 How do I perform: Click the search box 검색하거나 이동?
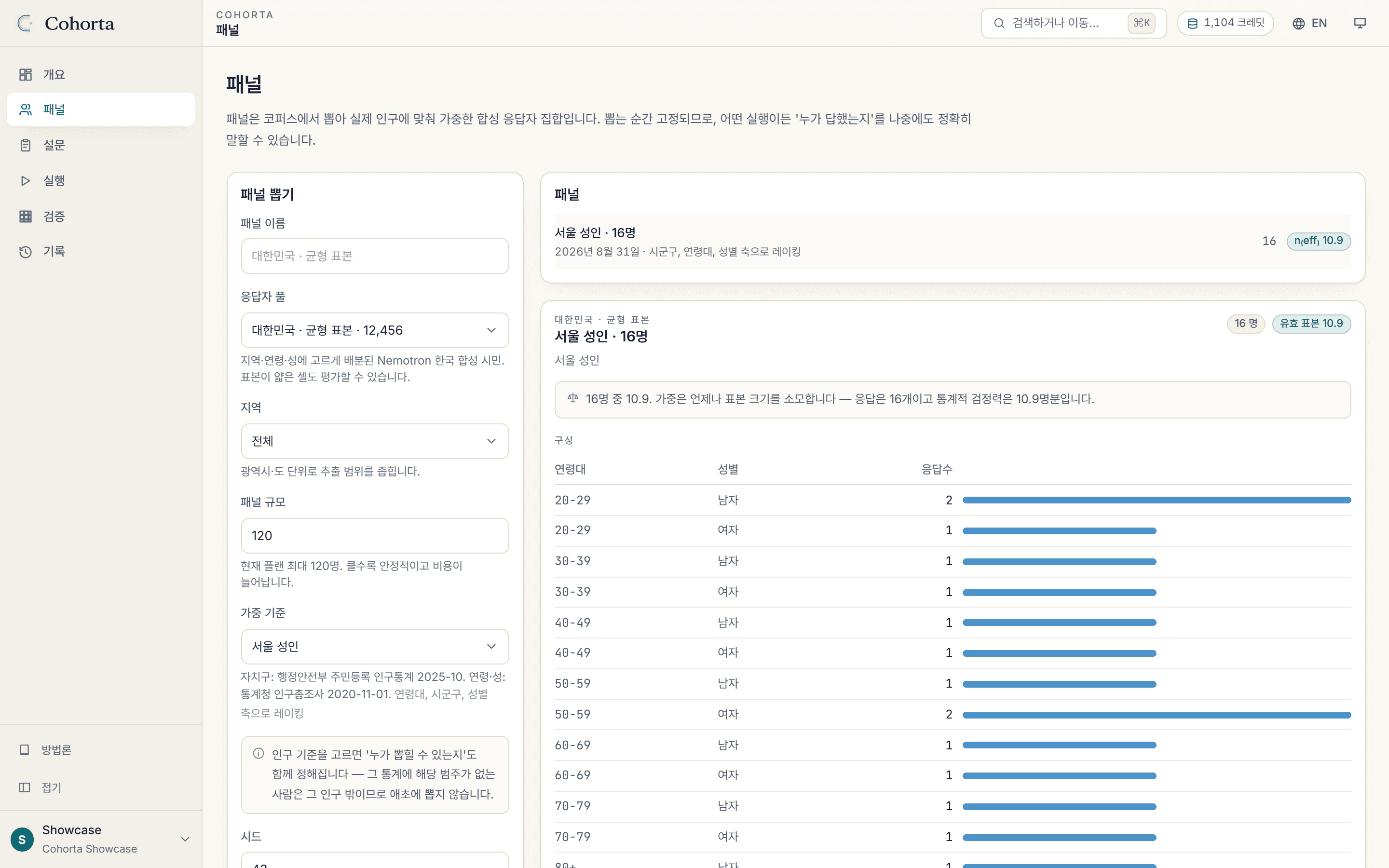click(x=1073, y=23)
